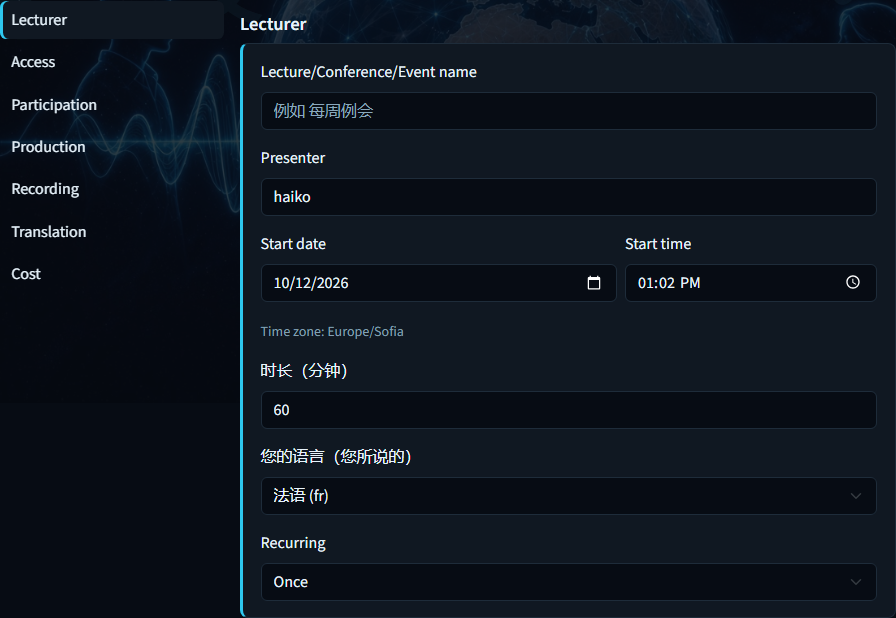The image size is (896, 618).
Task: Focus the 时长 (分钟) duration field
Action: point(569,410)
